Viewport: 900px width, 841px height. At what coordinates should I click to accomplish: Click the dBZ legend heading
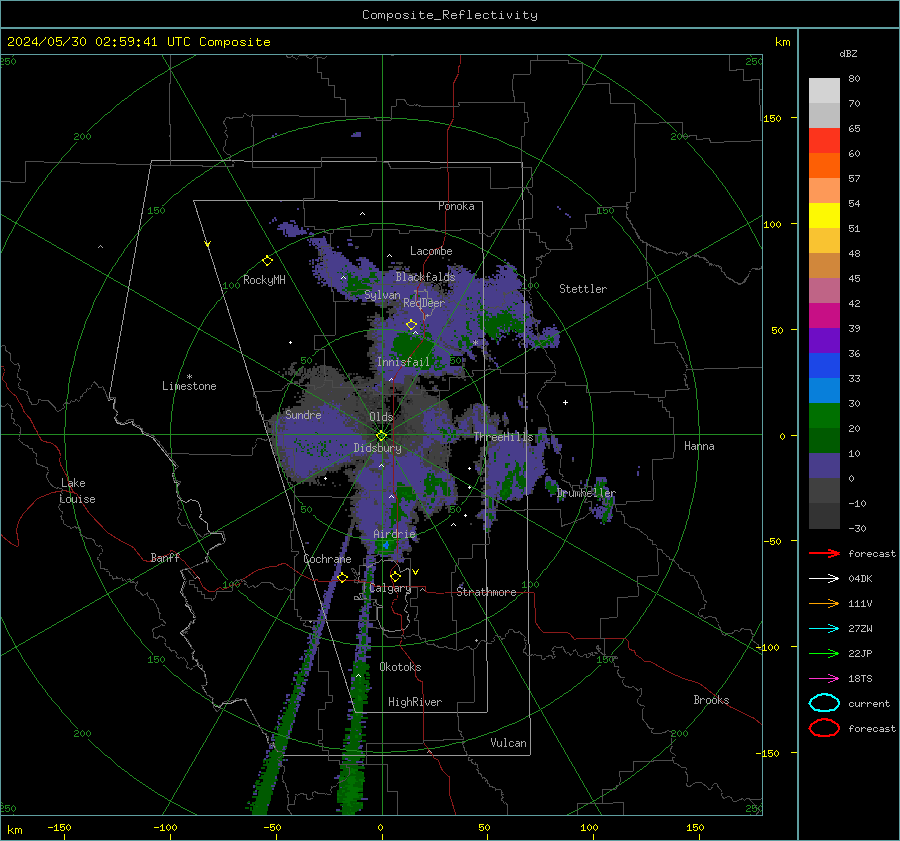click(x=848, y=54)
